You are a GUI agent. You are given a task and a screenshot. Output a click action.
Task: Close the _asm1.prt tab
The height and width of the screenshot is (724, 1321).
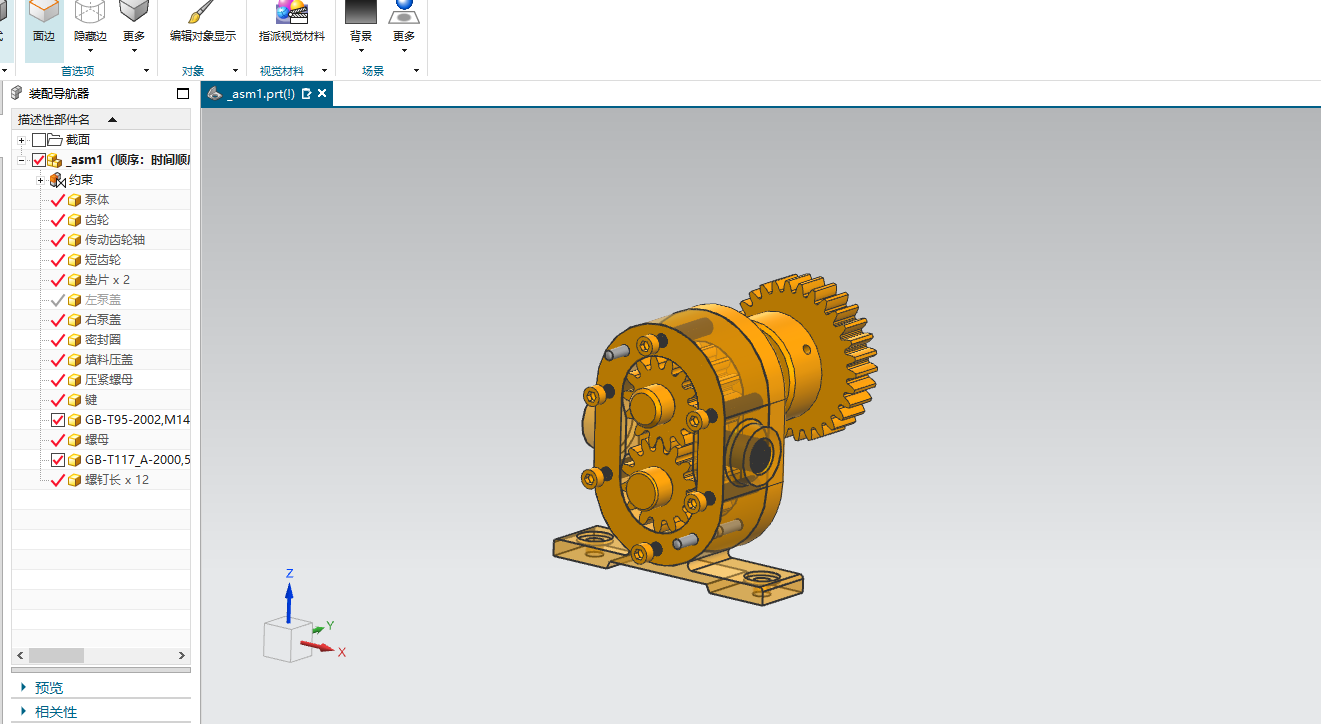(322, 94)
